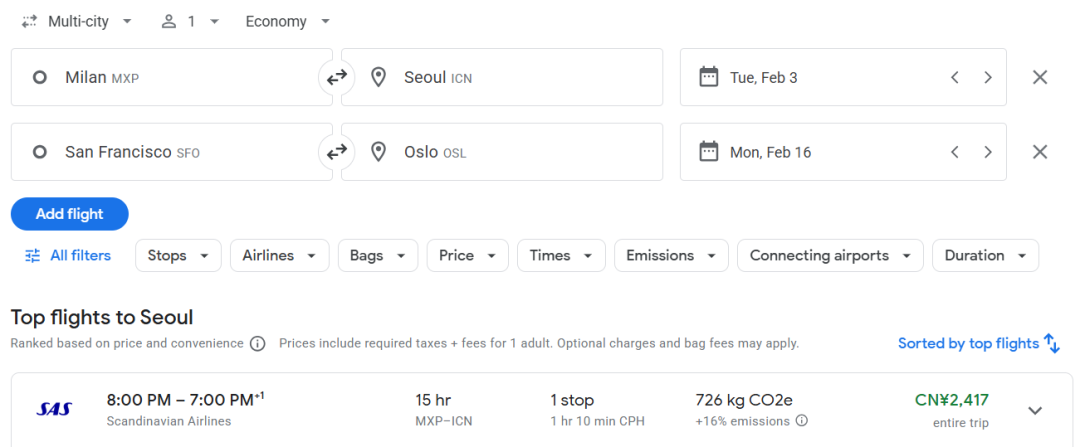
Task: Open the Airlines filter
Action: pyautogui.click(x=279, y=256)
